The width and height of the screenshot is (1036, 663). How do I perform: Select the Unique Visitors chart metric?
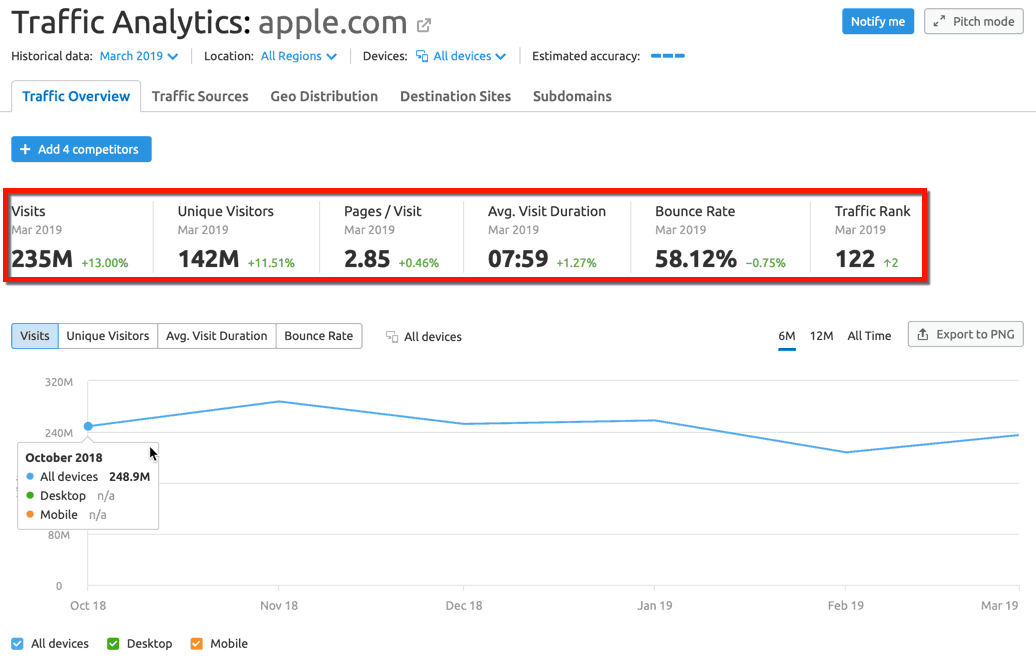[x=107, y=336]
